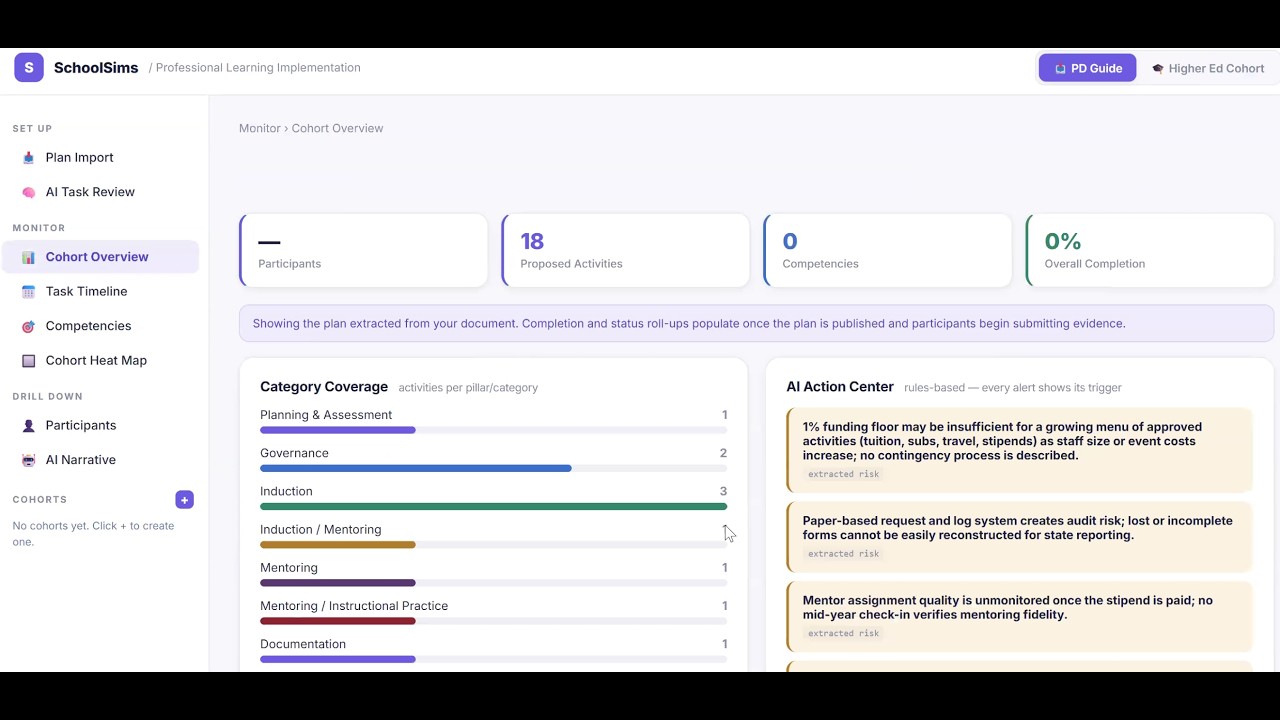
Task: Click AI Action Center heading
Action: tap(840, 387)
